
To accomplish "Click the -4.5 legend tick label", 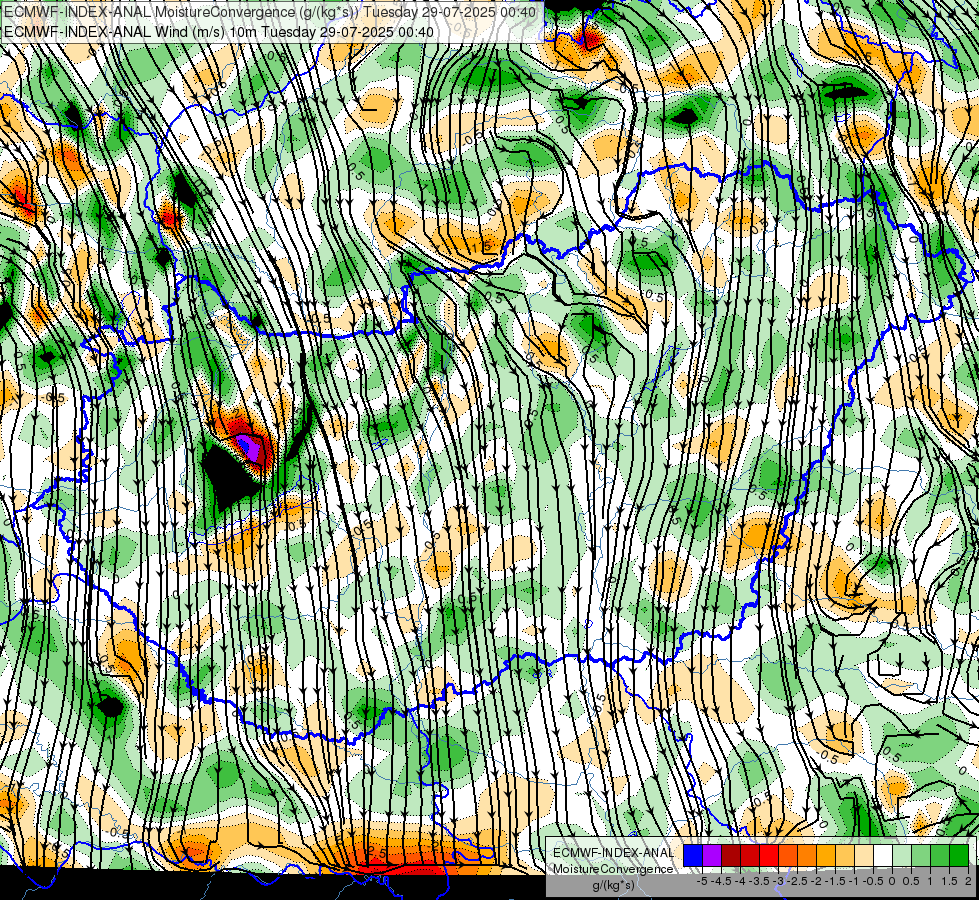I will click(x=721, y=881).
